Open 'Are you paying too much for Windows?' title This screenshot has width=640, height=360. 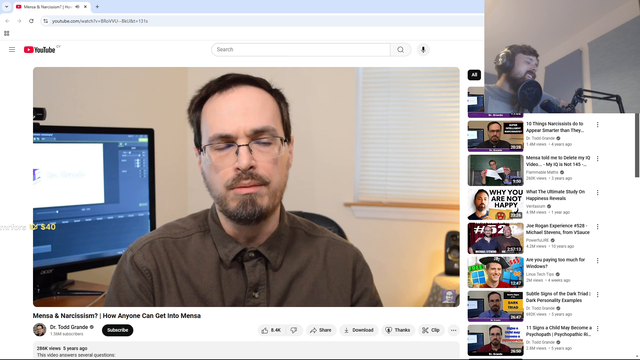point(555,263)
